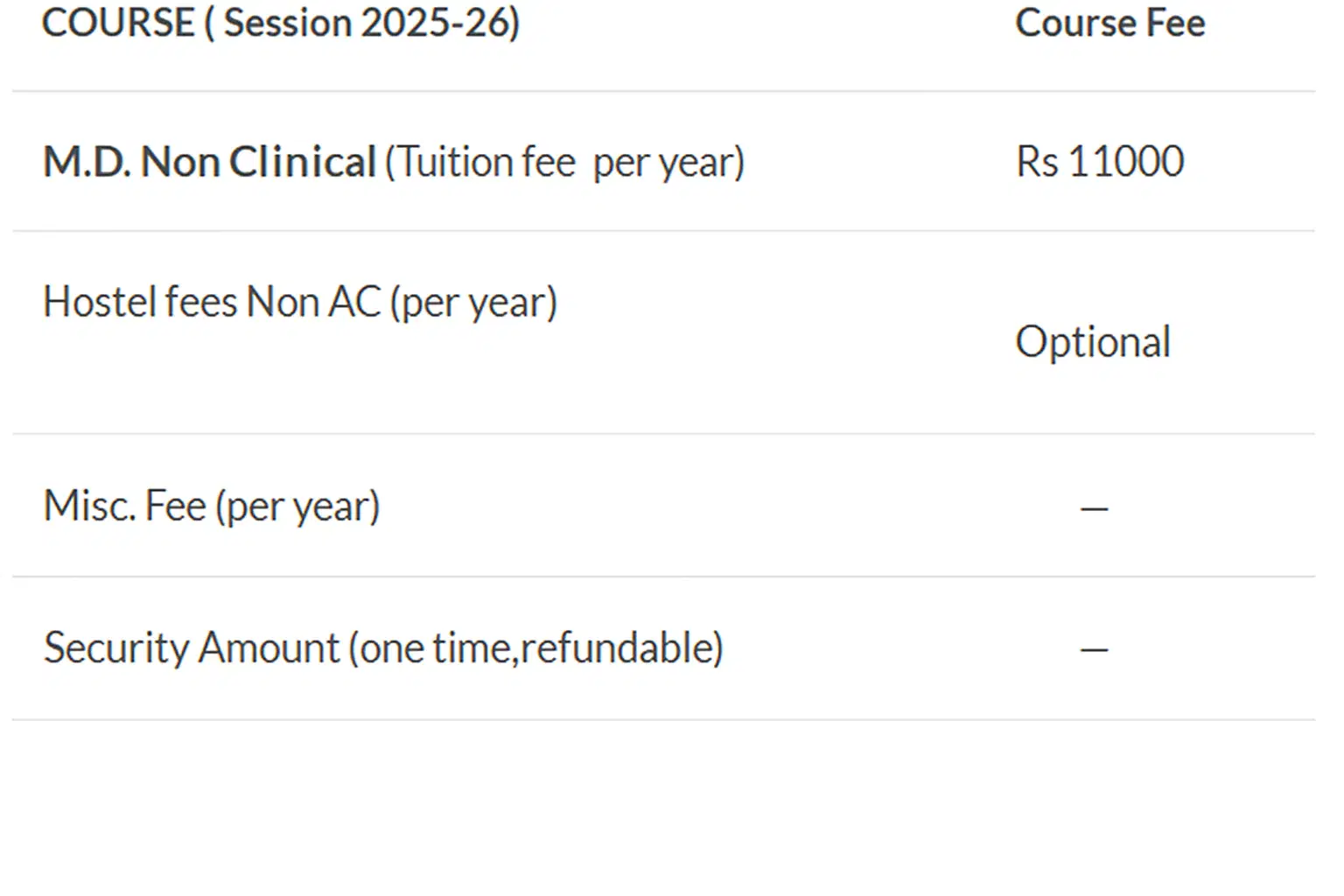This screenshot has height=896, width=1344.
Task: Click the divider line under M.D. Non Clinical row
Action: pos(663,231)
